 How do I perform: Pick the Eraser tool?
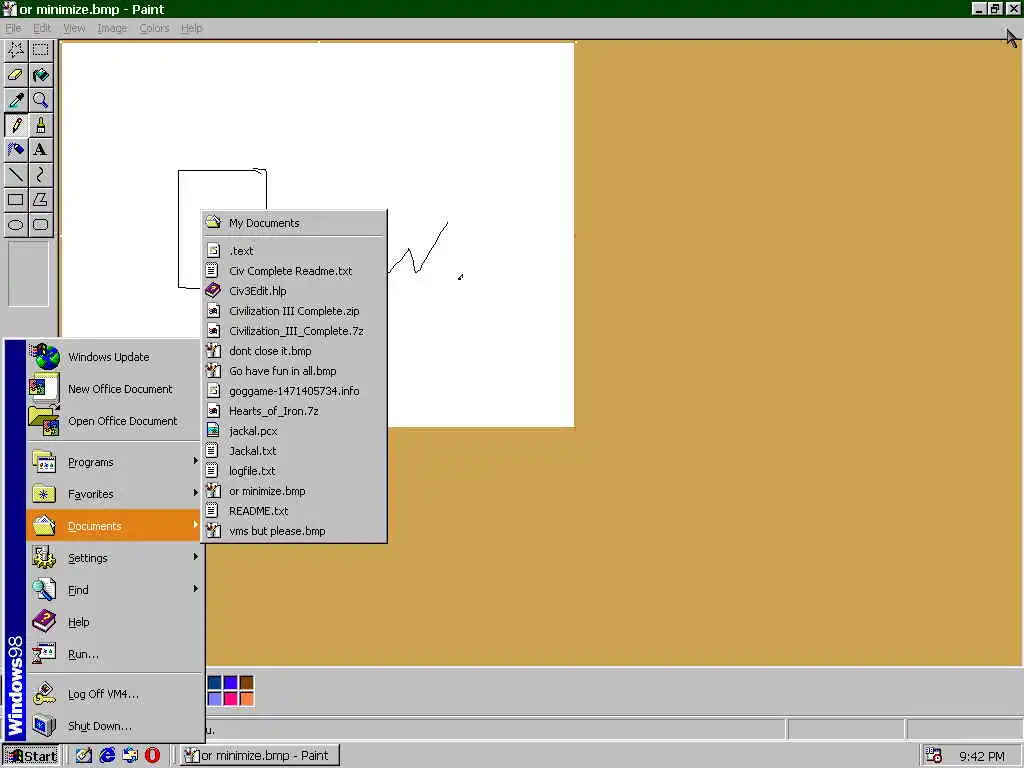pos(16,75)
